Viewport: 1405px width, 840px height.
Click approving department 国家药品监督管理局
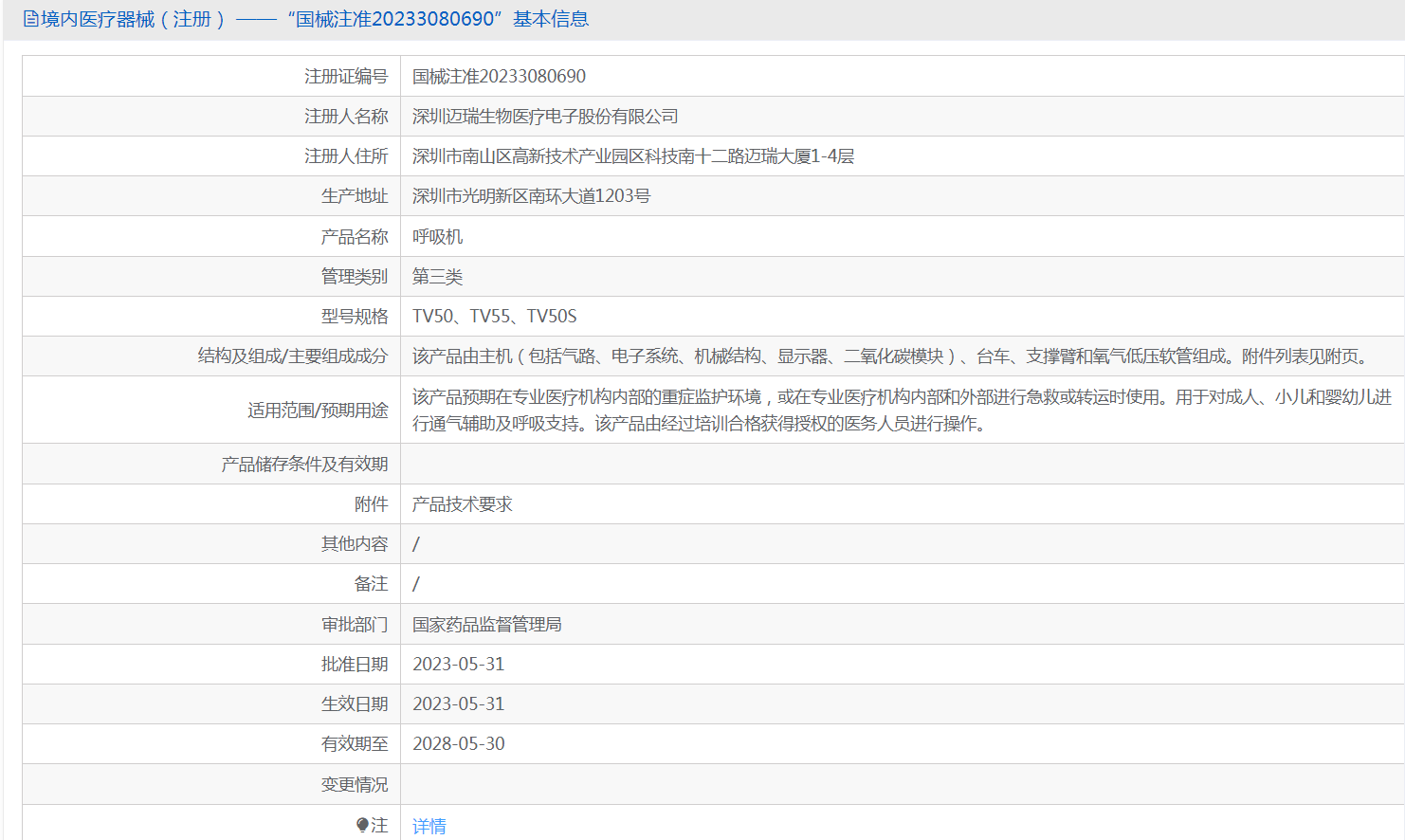(486, 625)
